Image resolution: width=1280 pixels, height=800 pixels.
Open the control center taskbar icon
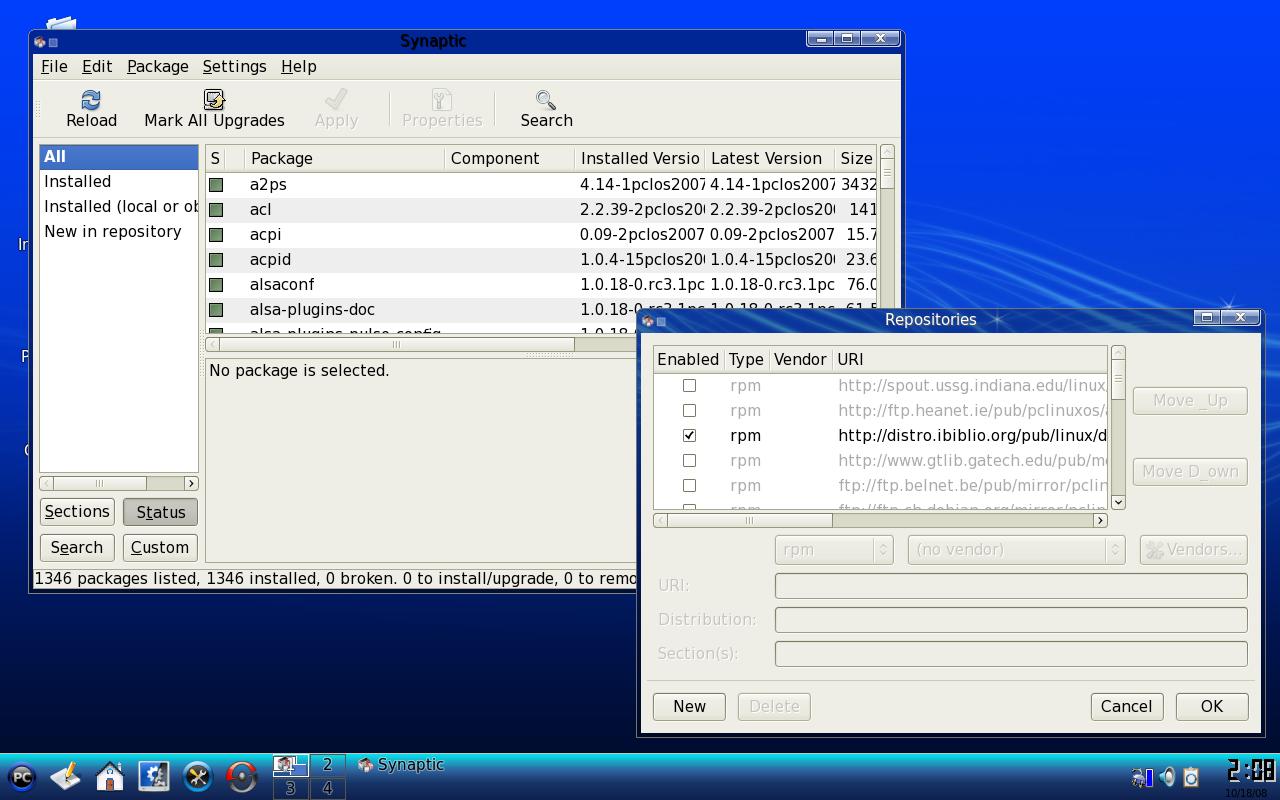click(x=154, y=777)
